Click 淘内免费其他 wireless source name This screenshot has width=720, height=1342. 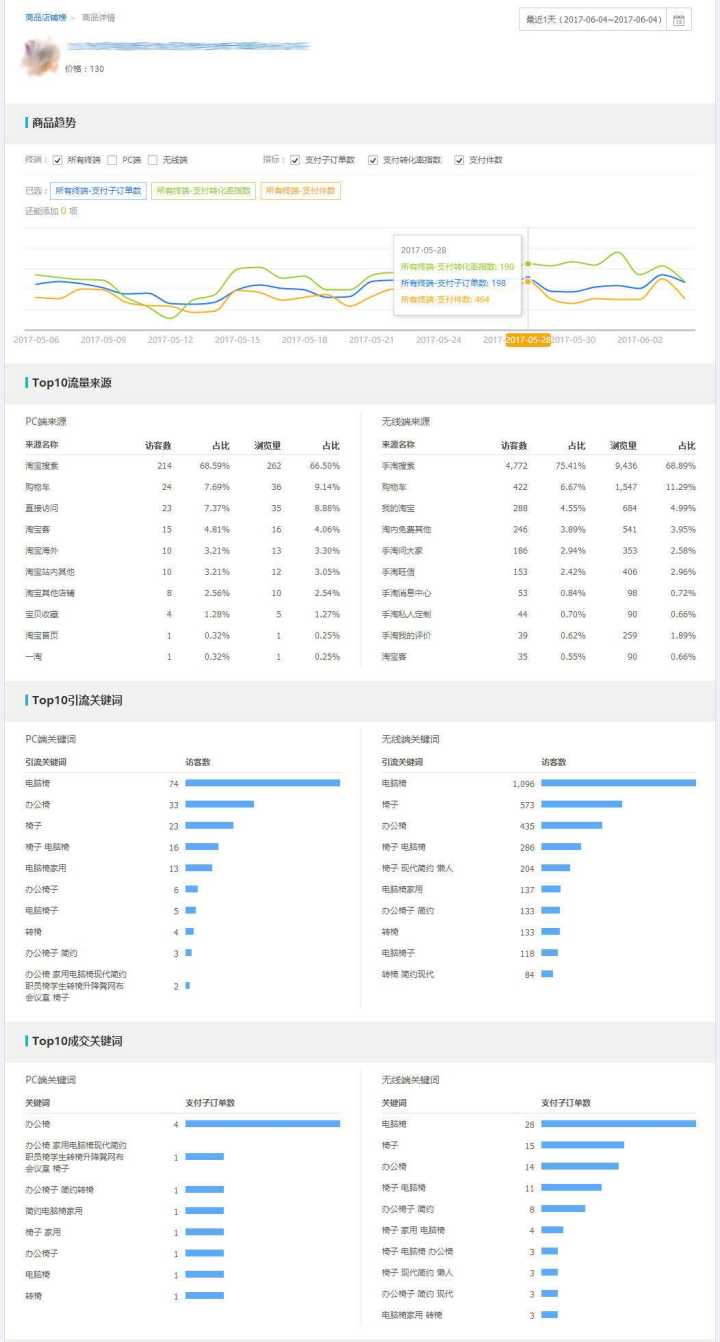(x=406, y=529)
